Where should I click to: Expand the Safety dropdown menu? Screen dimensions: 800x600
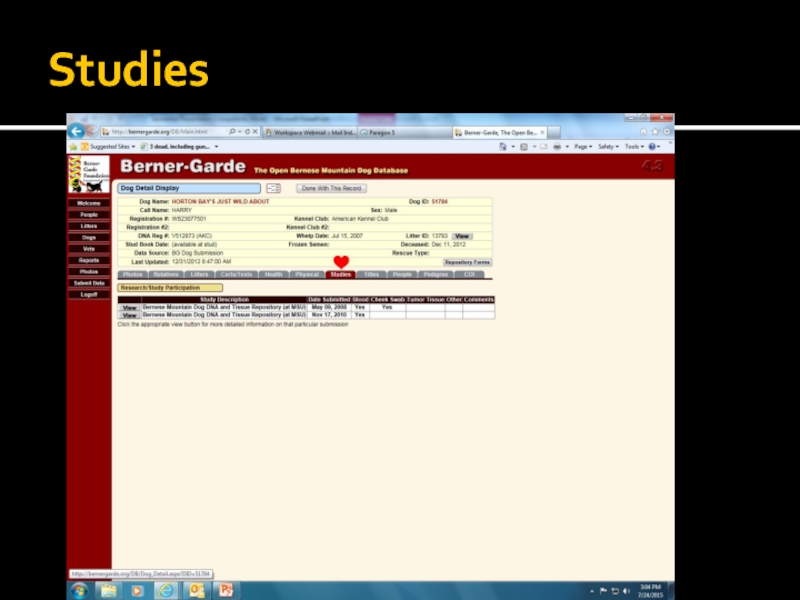(x=608, y=147)
